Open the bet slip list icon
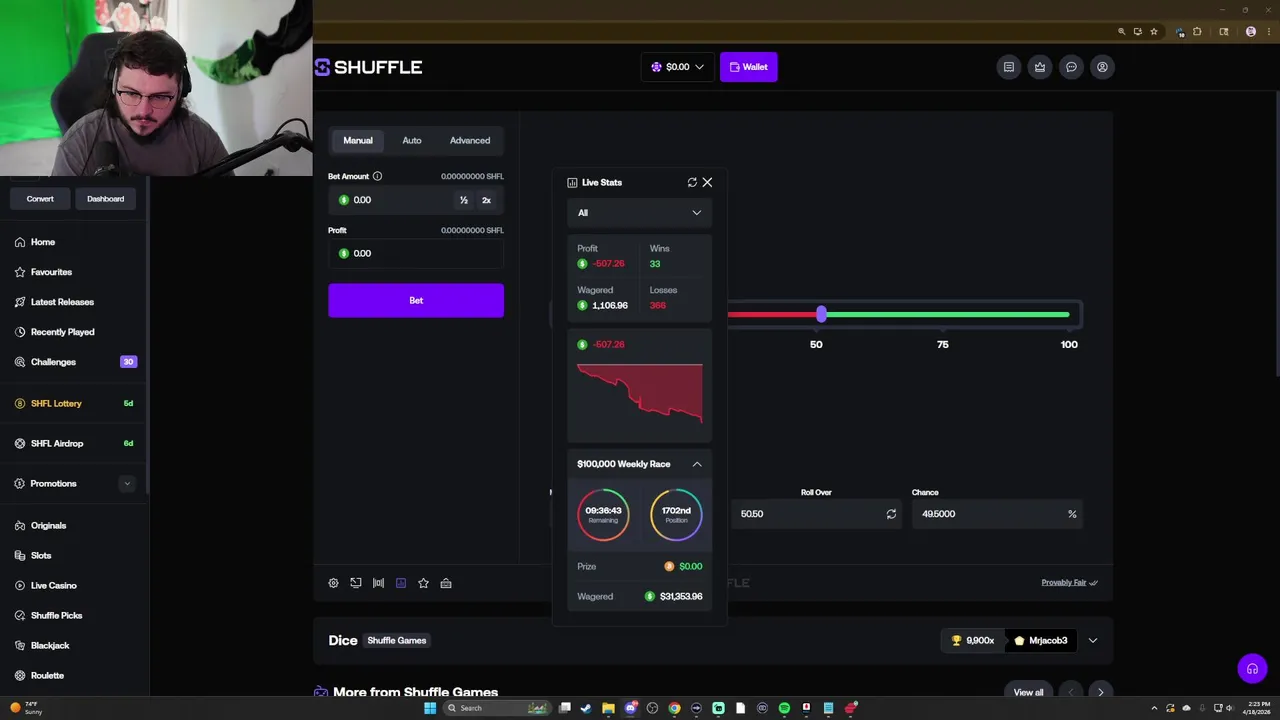The height and width of the screenshot is (720, 1280). coord(1009,67)
